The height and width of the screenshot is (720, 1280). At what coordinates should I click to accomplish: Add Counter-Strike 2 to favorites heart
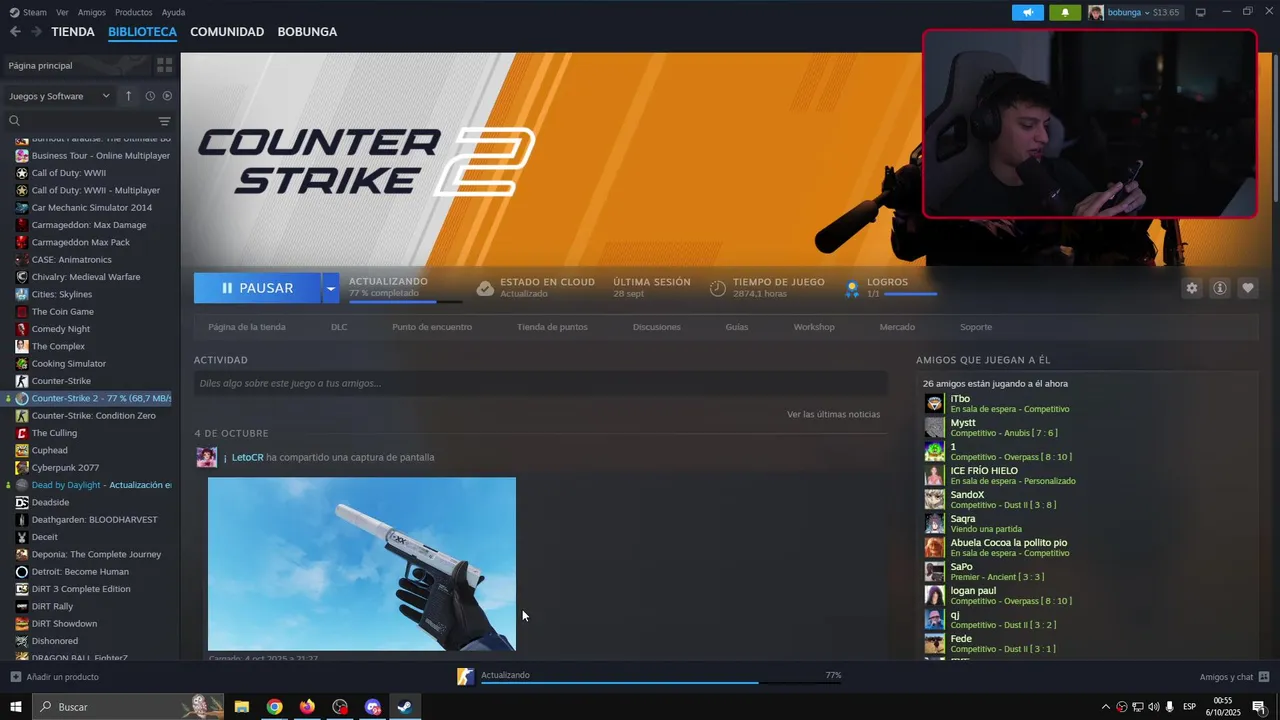(x=1248, y=288)
